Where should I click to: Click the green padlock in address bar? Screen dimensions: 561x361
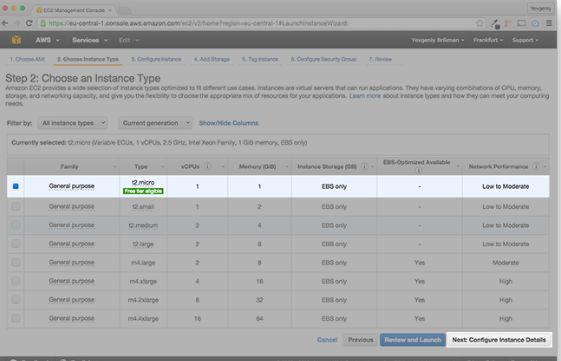[43, 23]
